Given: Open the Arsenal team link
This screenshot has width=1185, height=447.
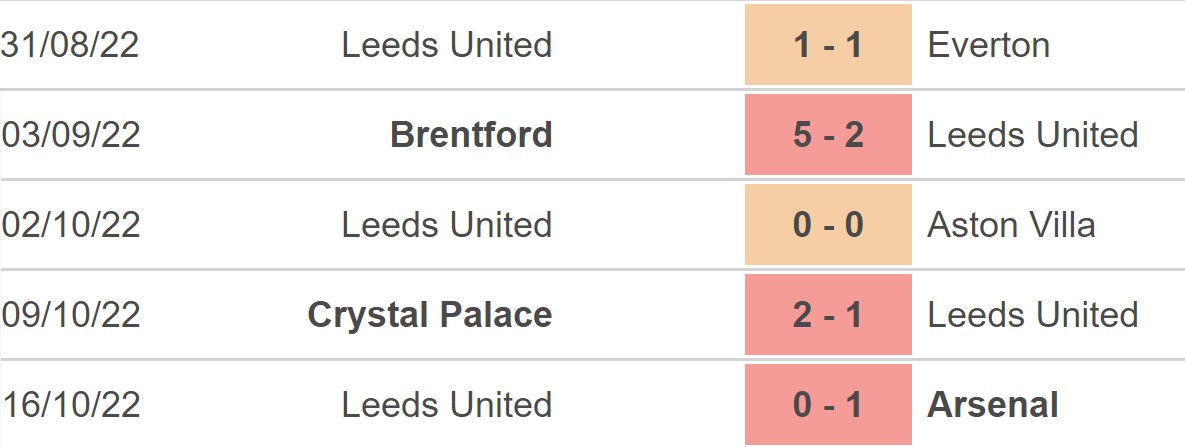Looking at the screenshot, I should 993,405.
